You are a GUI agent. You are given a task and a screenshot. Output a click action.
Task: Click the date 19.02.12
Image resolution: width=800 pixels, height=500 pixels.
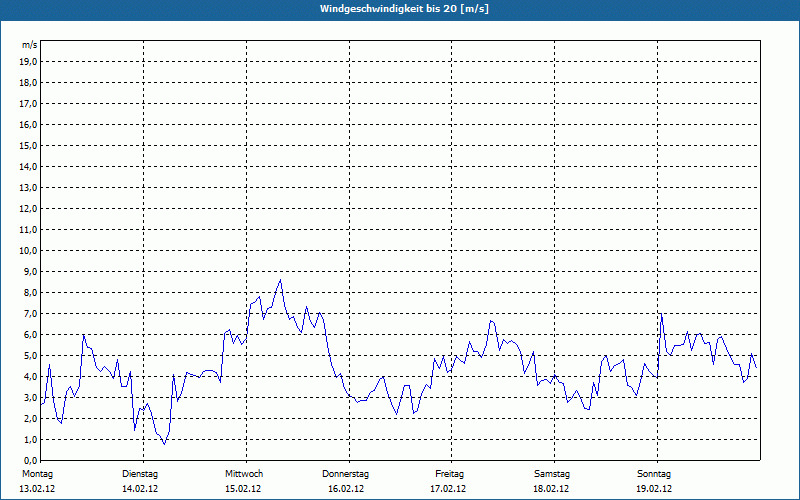(x=654, y=489)
